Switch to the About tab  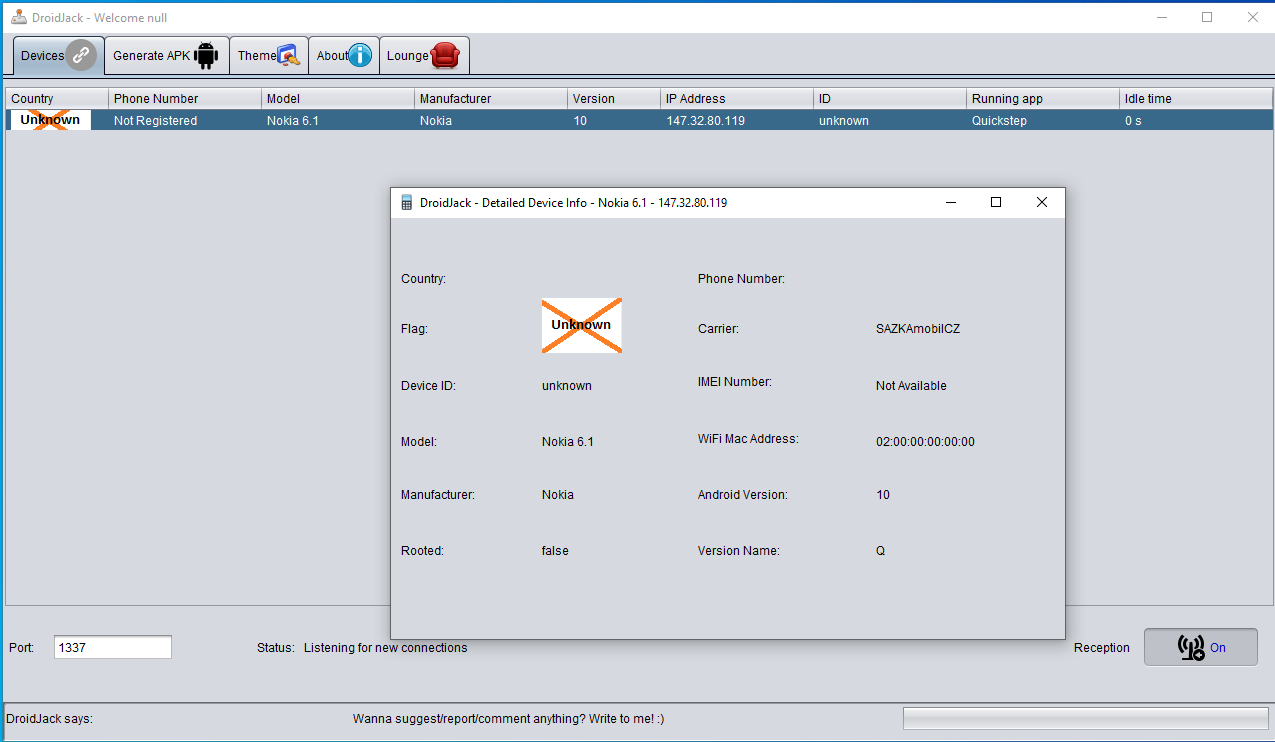click(344, 56)
